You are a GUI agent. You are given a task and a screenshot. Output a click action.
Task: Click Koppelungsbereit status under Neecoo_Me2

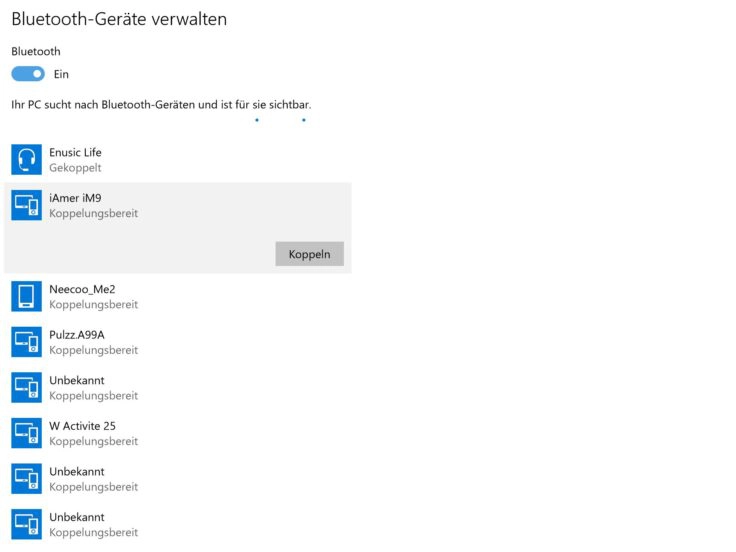coord(93,305)
